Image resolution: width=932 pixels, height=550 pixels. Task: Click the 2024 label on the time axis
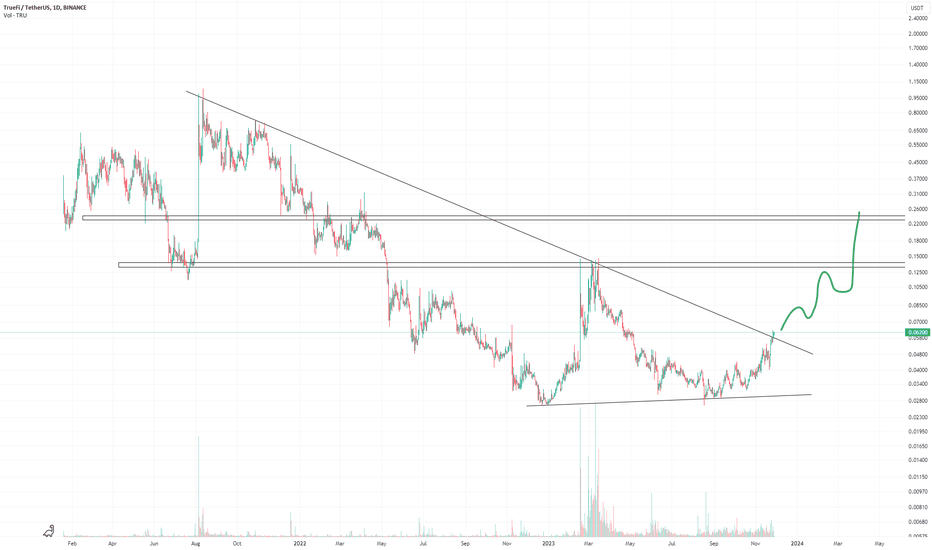[x=797, y=544]
